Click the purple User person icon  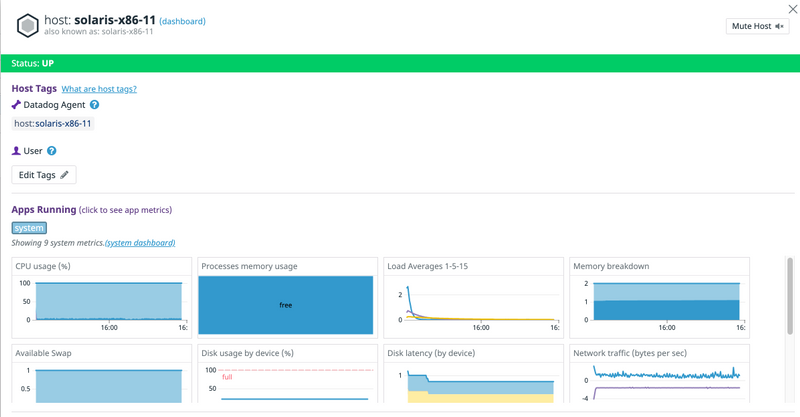[16, 151]
